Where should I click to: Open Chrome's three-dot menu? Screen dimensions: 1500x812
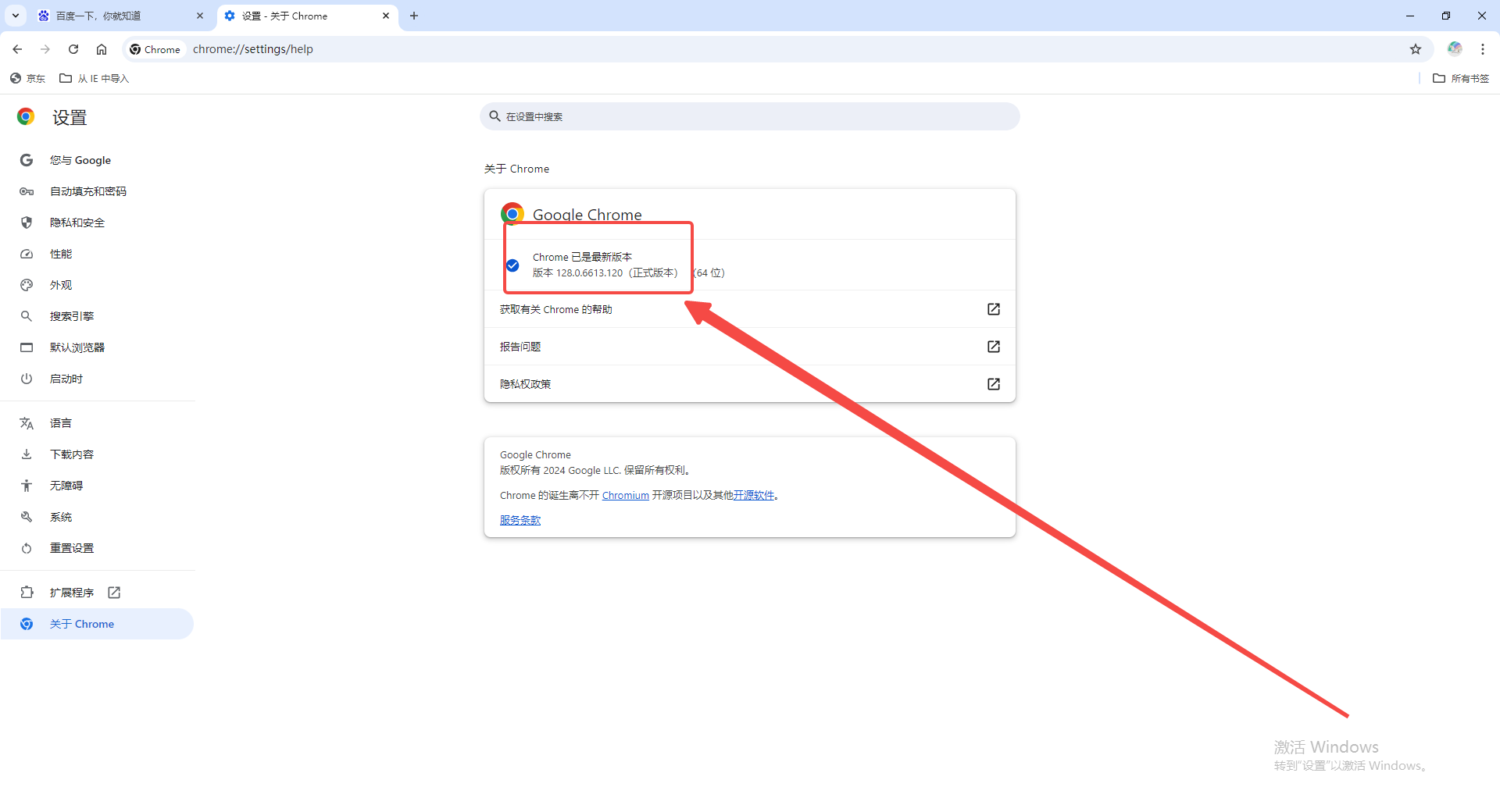[1483, 49]
